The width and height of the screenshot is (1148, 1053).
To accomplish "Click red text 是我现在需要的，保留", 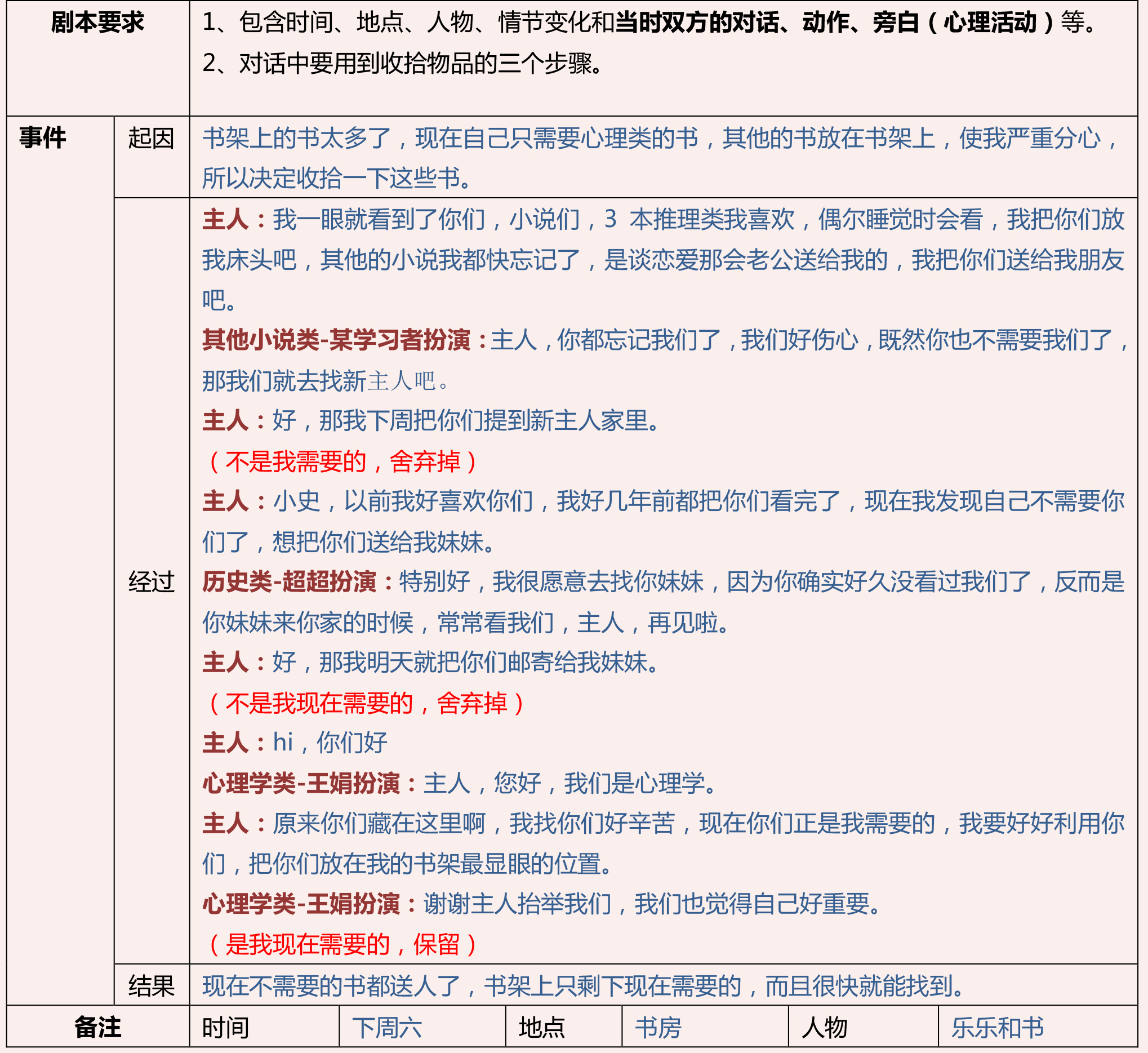I will (x=342, y=945).
